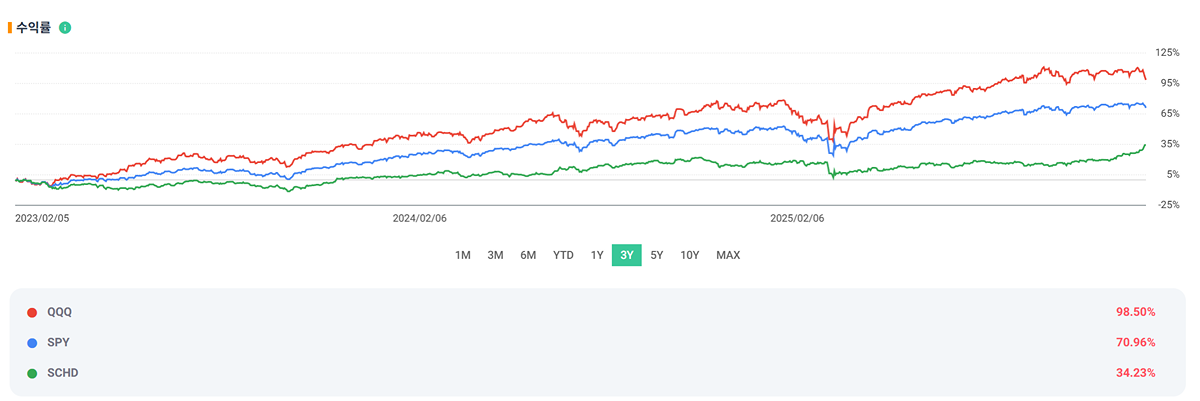Click the green SCHD legend dot
This screenshot has width=1200, height=401.
coord(33,373)
